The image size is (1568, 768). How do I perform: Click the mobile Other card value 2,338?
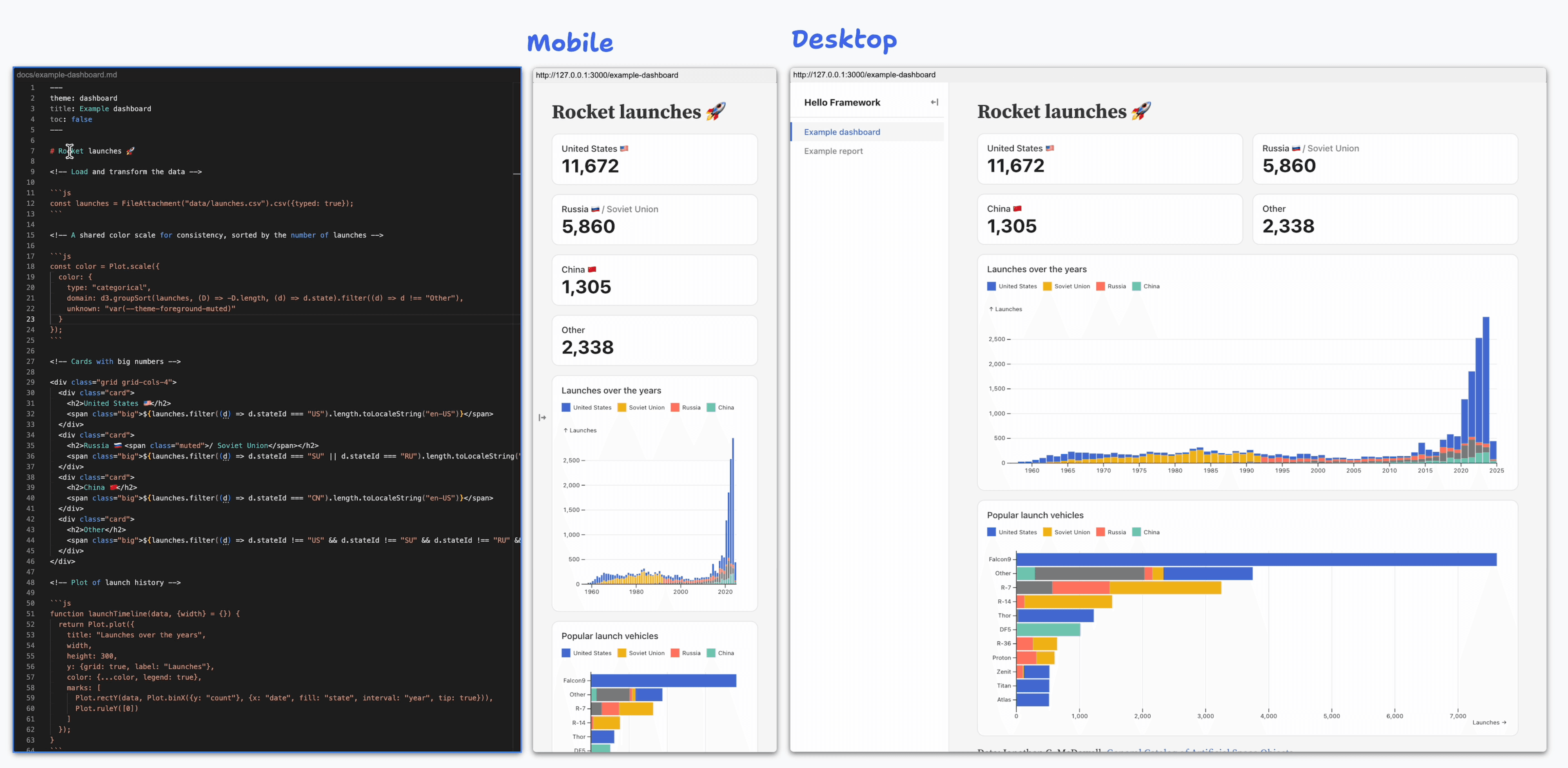[588, 347]
